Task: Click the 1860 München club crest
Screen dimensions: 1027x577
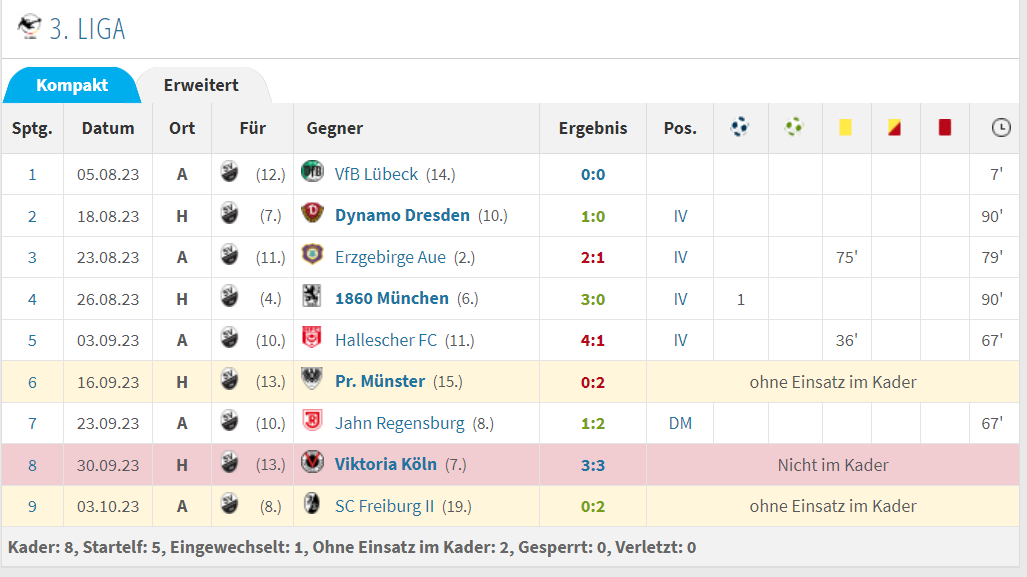Action: click(x=311, y=297)
